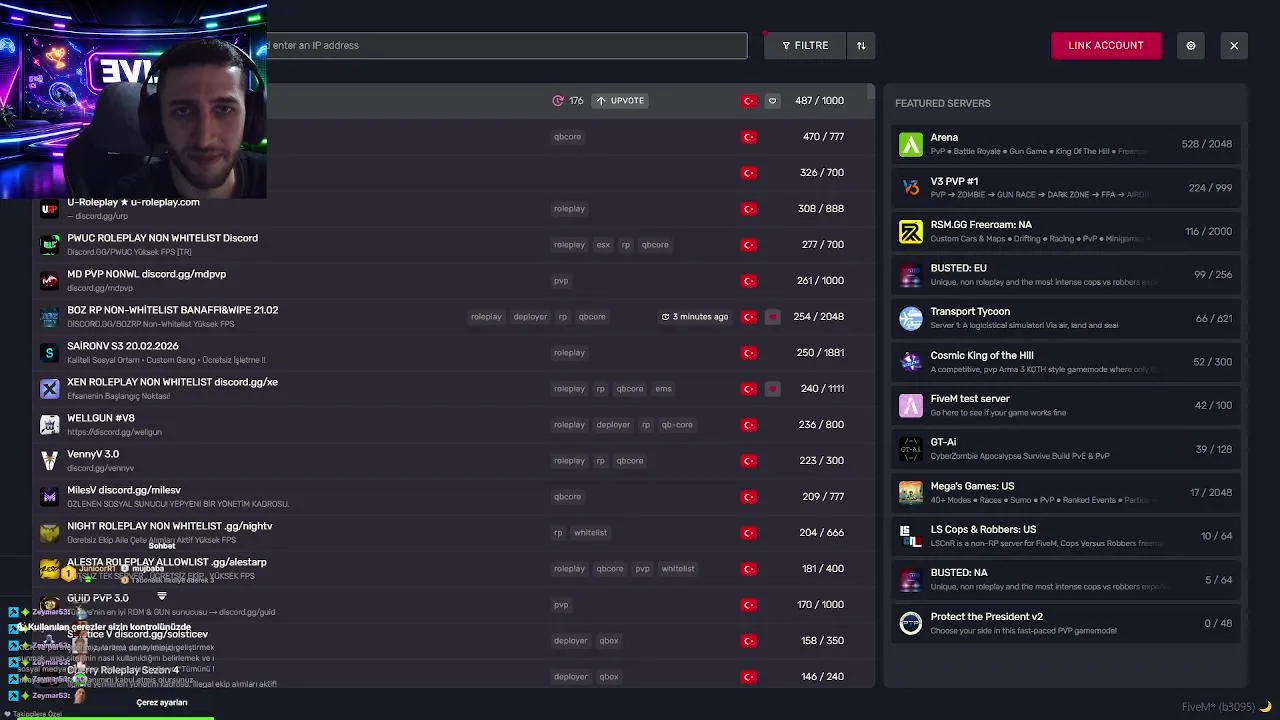Screen dimensions: 1280x720
Task: Click the GT-Ai featured server icon
Action: [x=910, y=448]
